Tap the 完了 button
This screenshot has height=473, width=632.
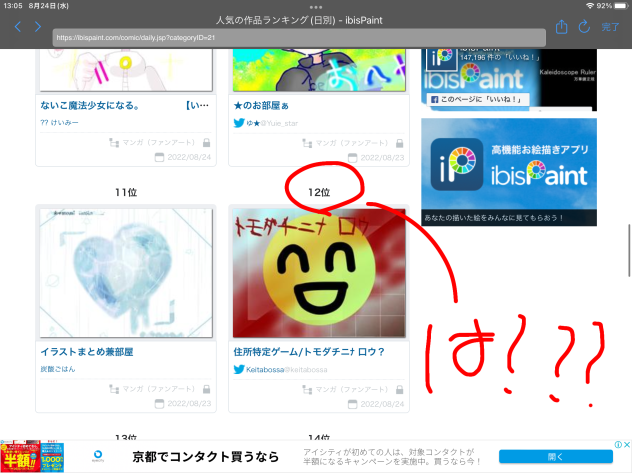click(x=610, y=27)
